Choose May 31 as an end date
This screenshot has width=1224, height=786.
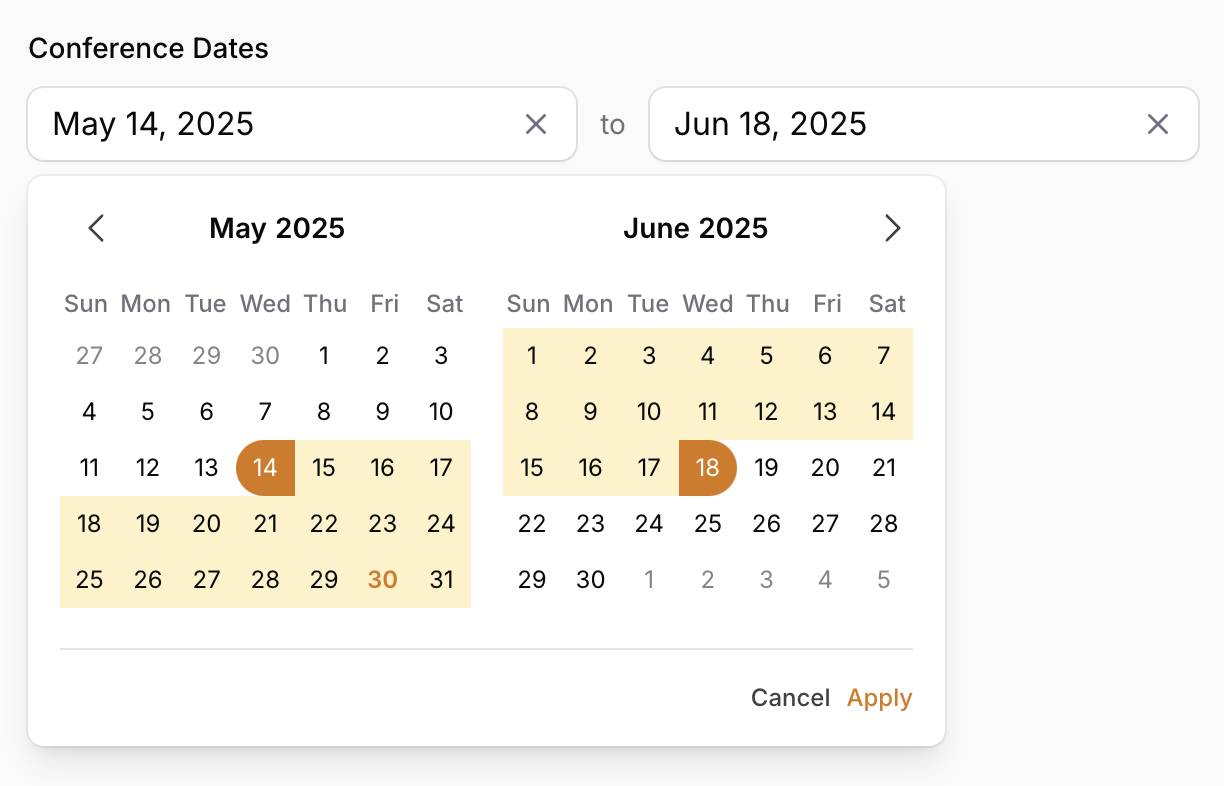[442, 579]
